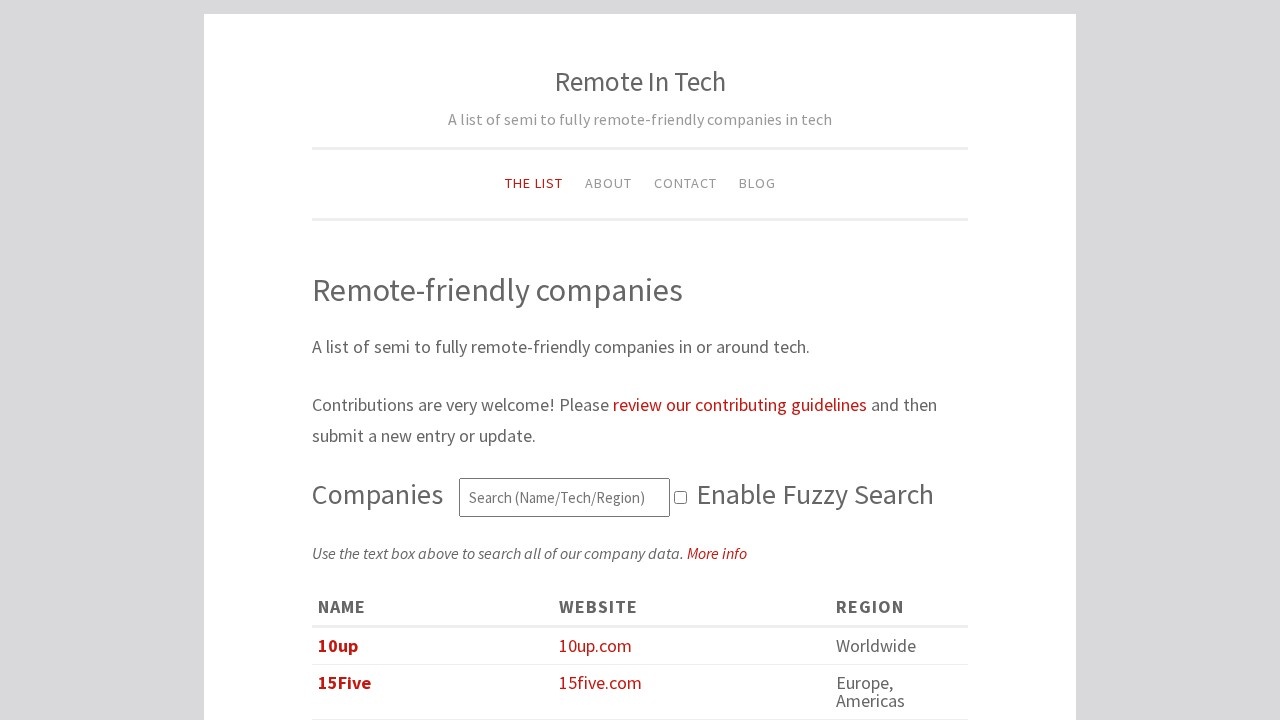Click the Europe, Americas region for 15Five

[870, 692]
